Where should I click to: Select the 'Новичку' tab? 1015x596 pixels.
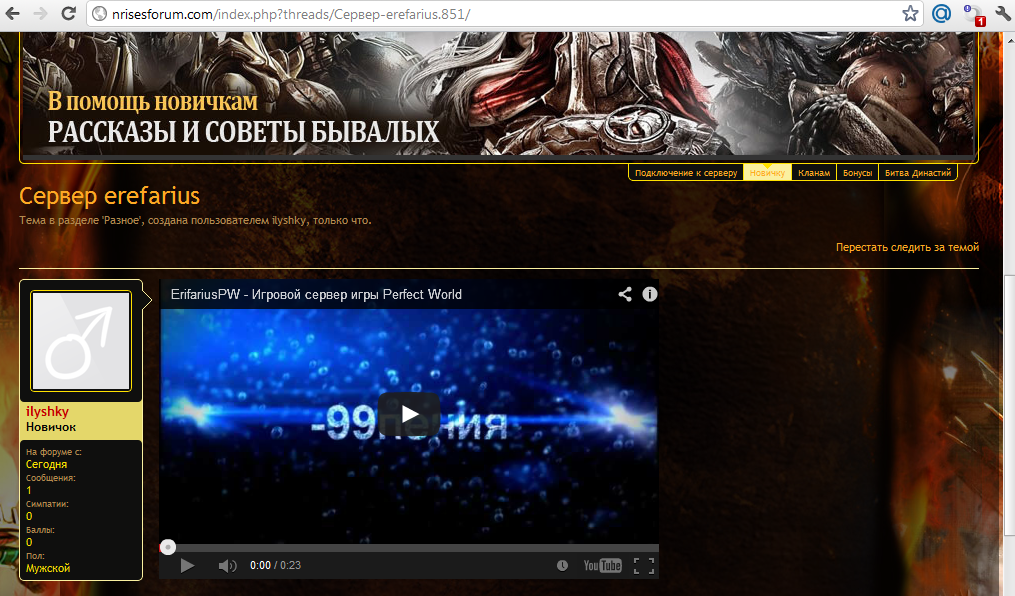point(767,173)
